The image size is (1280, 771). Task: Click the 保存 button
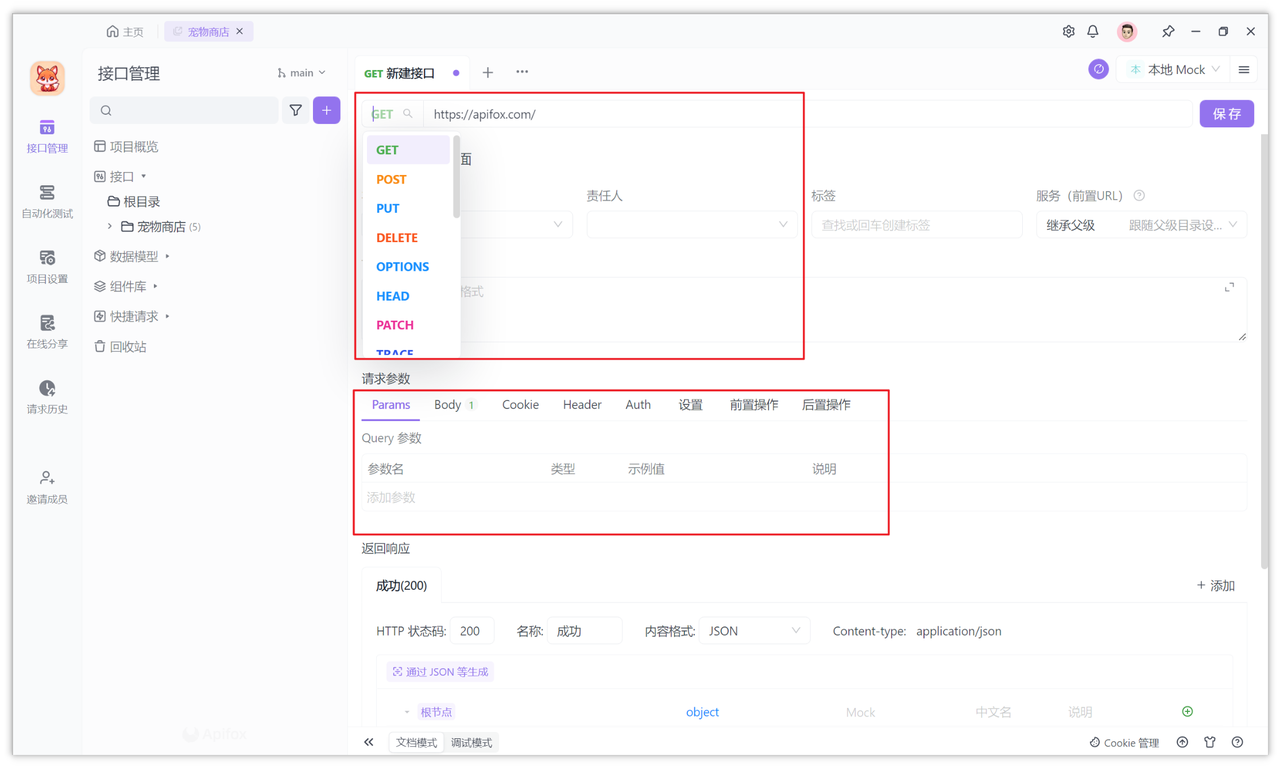tap(1226, 113)
